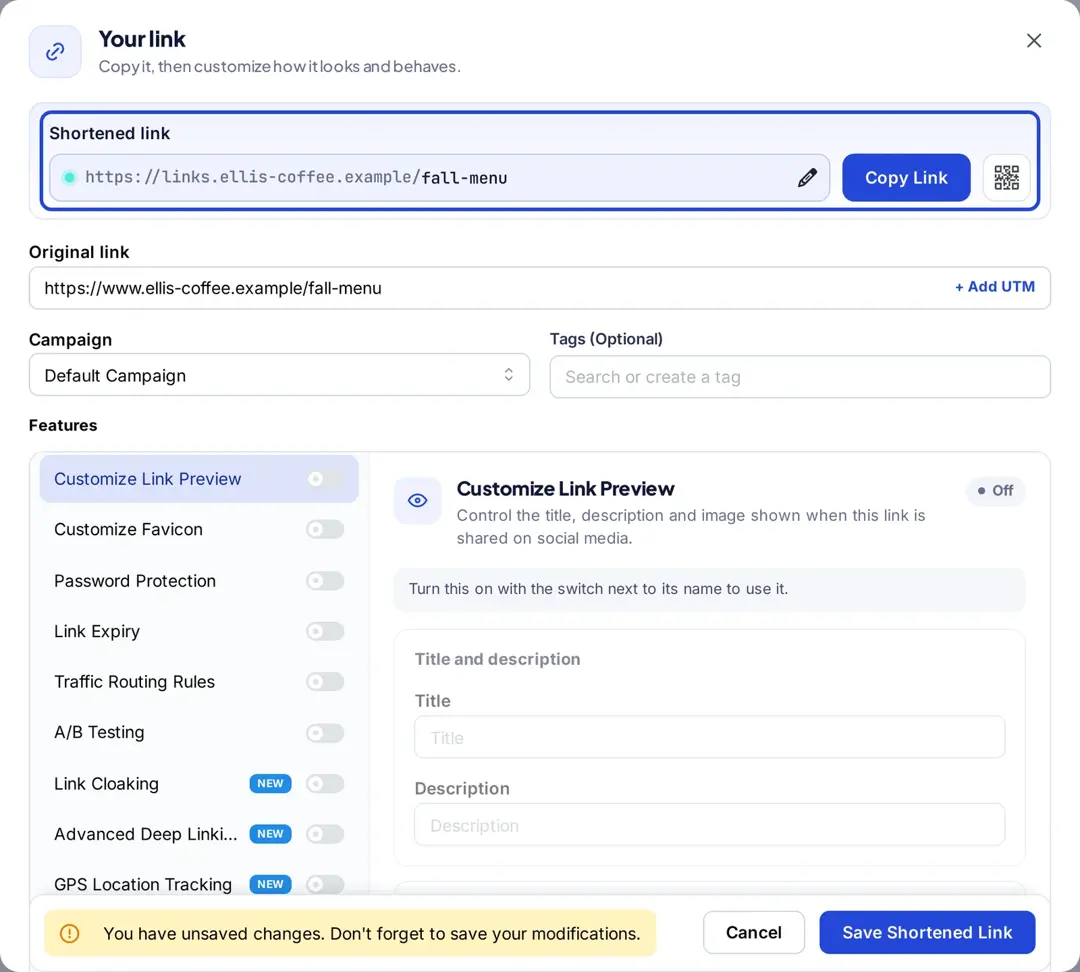Viewport: 1080px width, 972px height.
Task: Click the green status dot in shortened link
Action: point(69,178)
